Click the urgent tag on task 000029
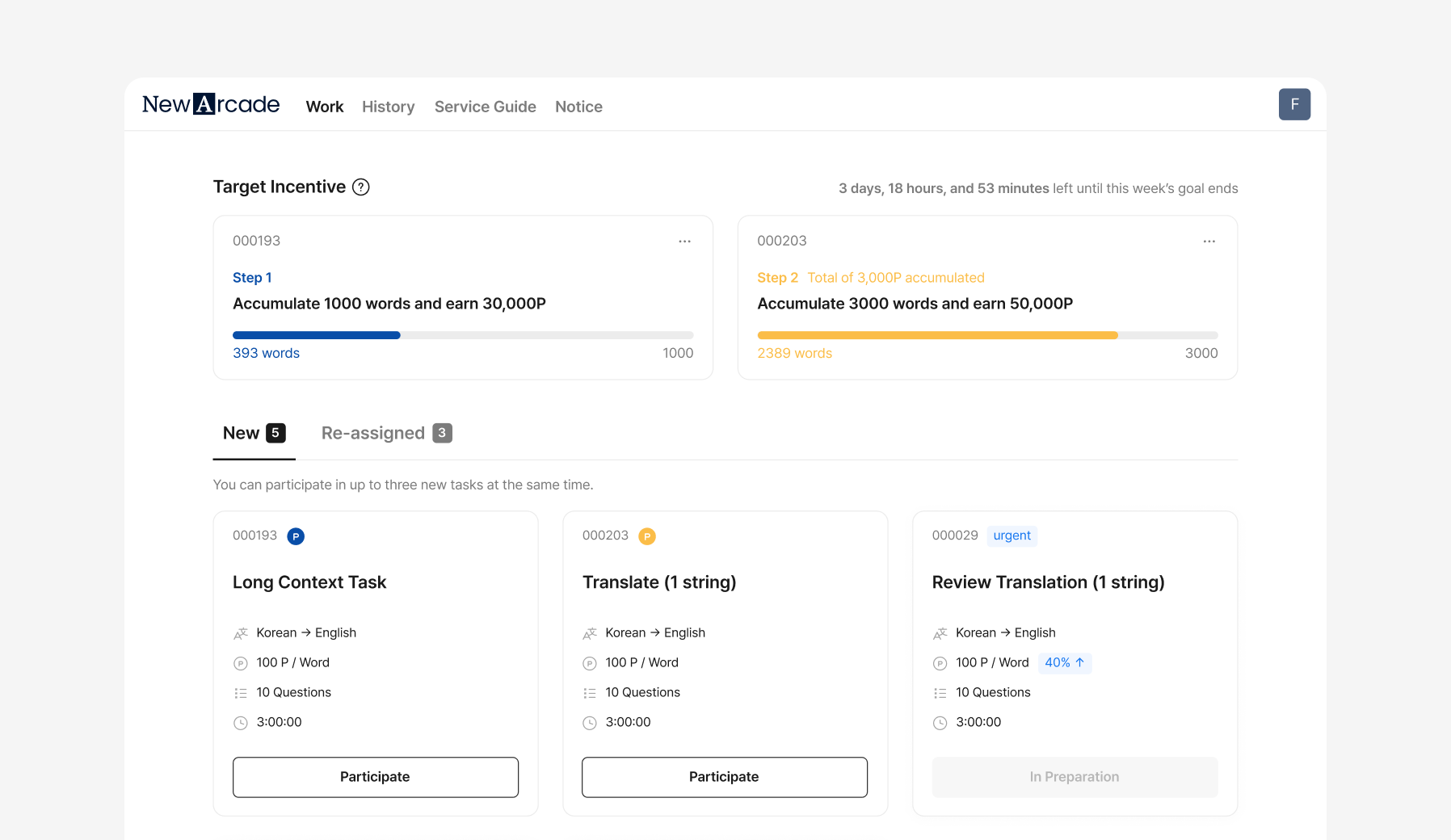The image size is (1451, 840). point(1011,535)
